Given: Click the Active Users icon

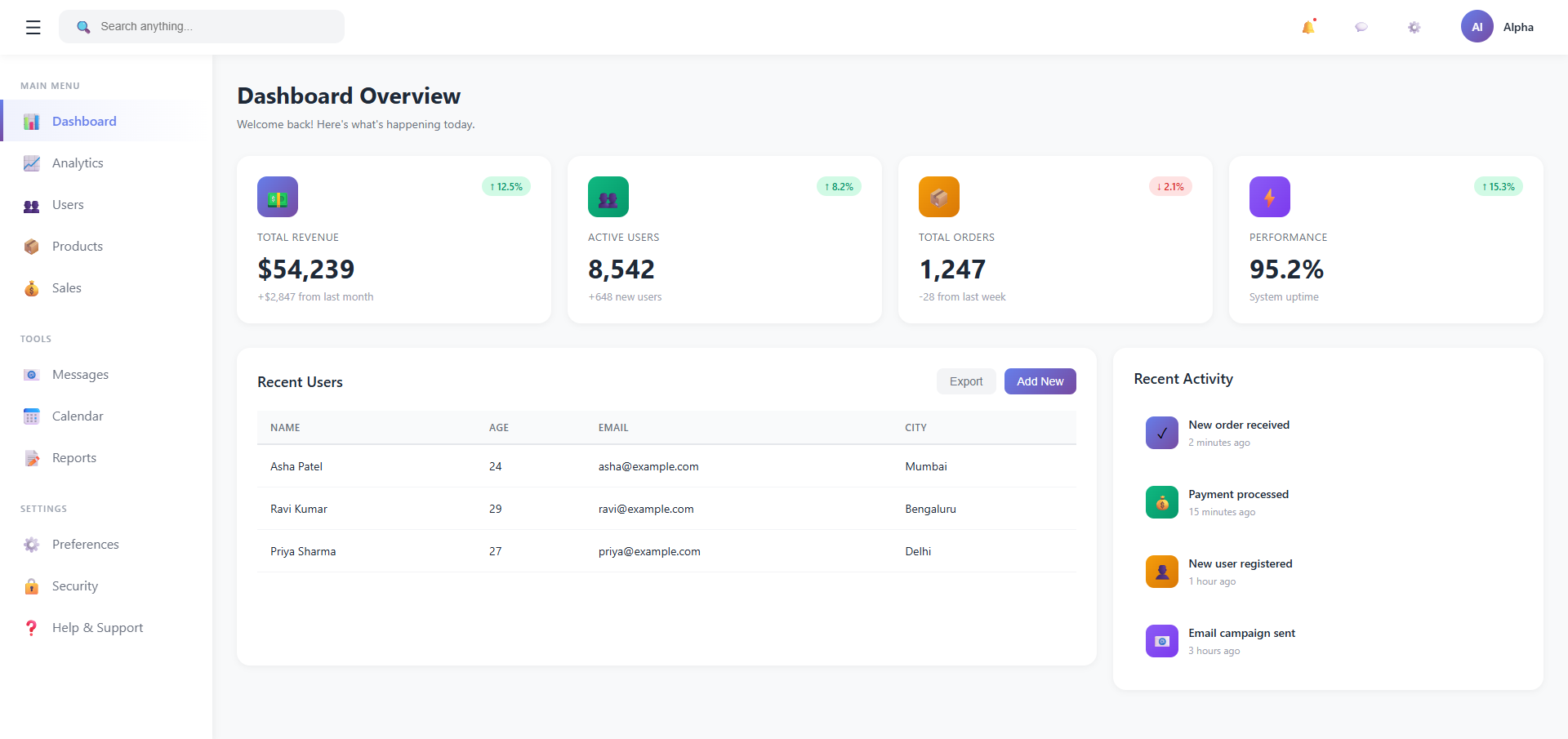Looking at the screenshot, I should (608, 197).
